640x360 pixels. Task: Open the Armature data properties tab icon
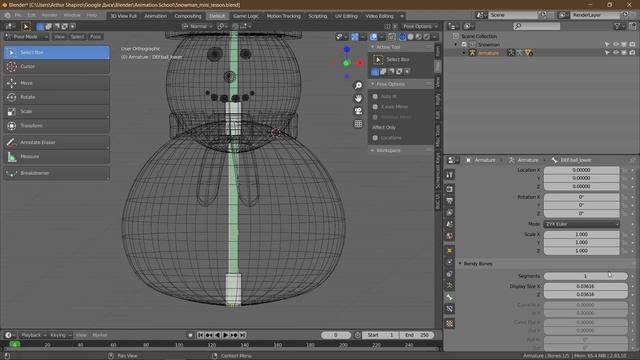point(449,286)
